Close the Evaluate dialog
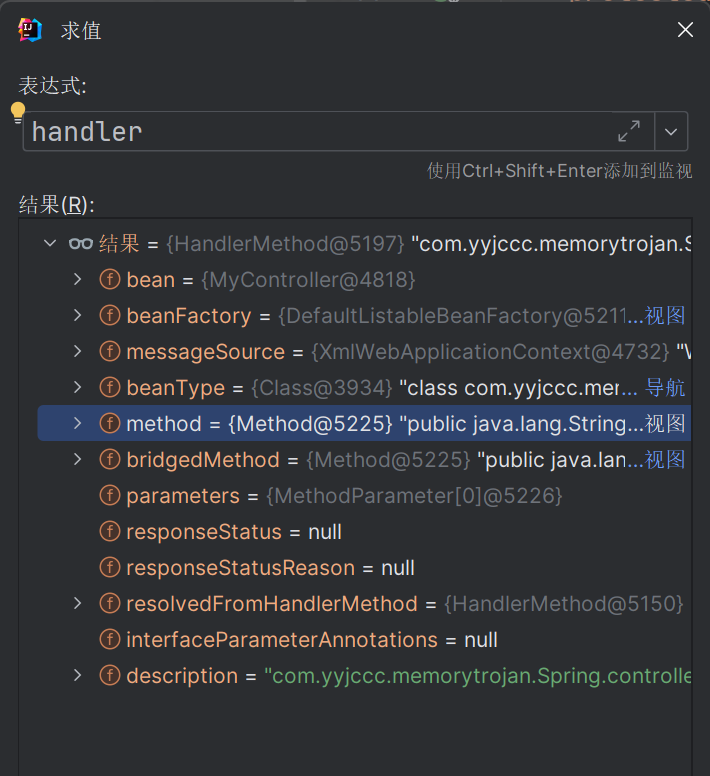 [x=685, y=30]
